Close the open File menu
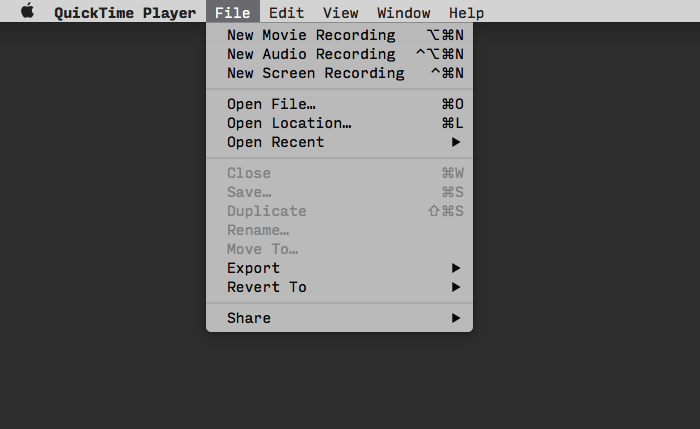Image resolution: width=700 pixels, height=429 pixels. [x=232, y=13]
